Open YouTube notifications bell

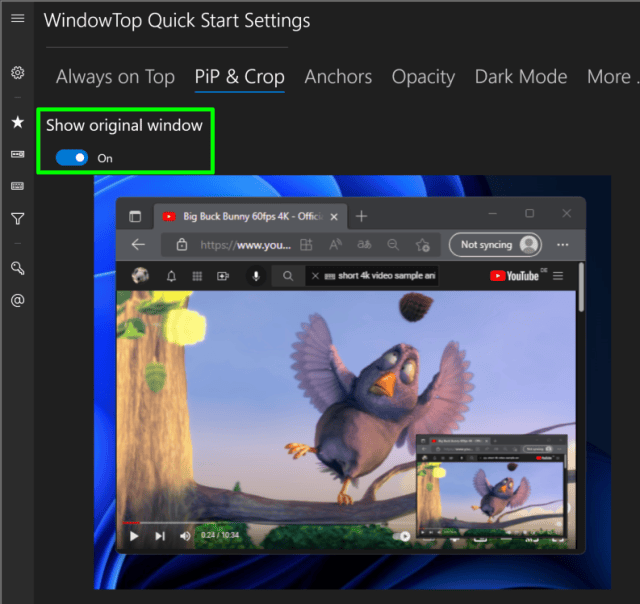171,276
